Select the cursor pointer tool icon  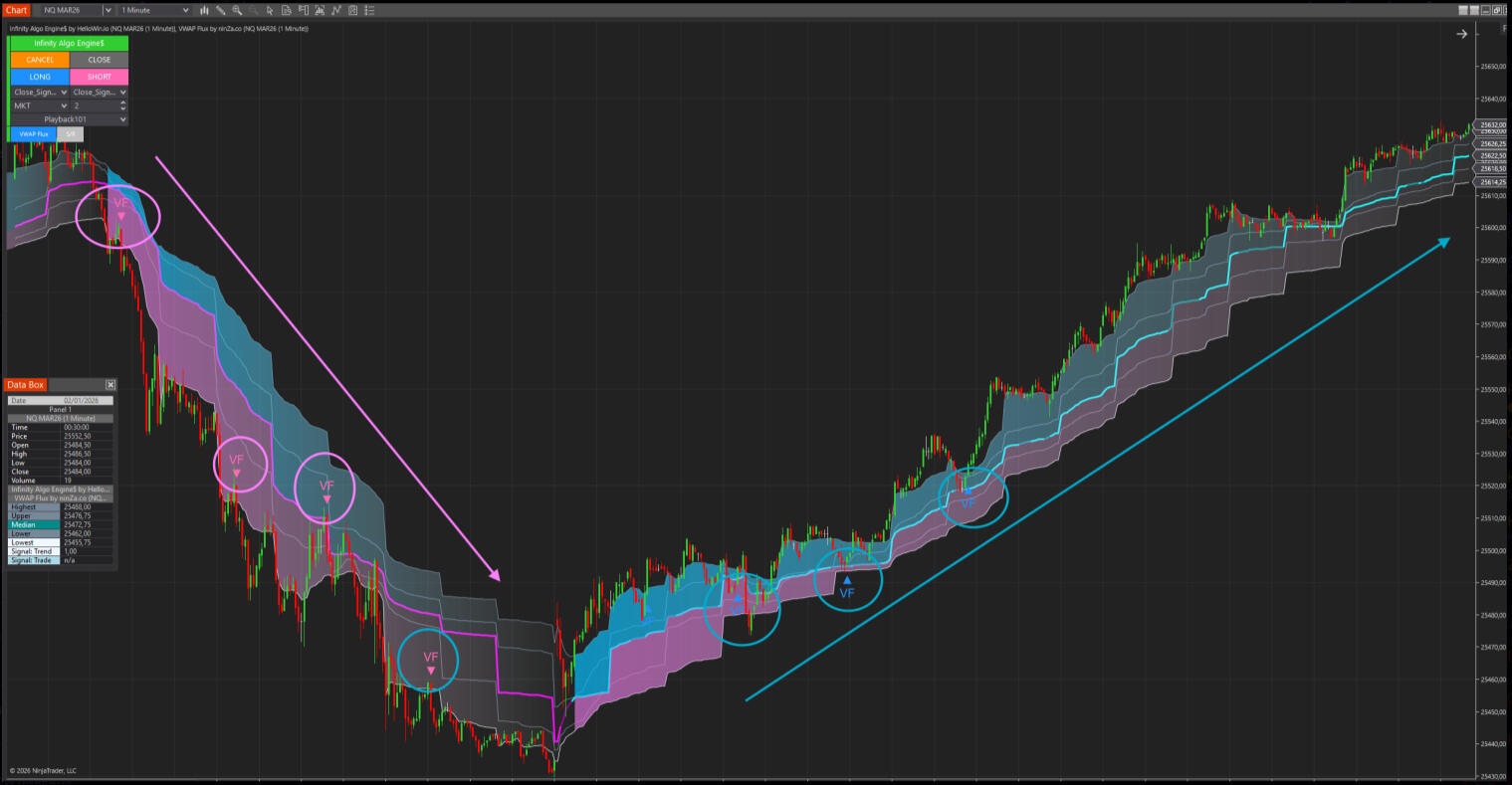(x=270, y=10)
